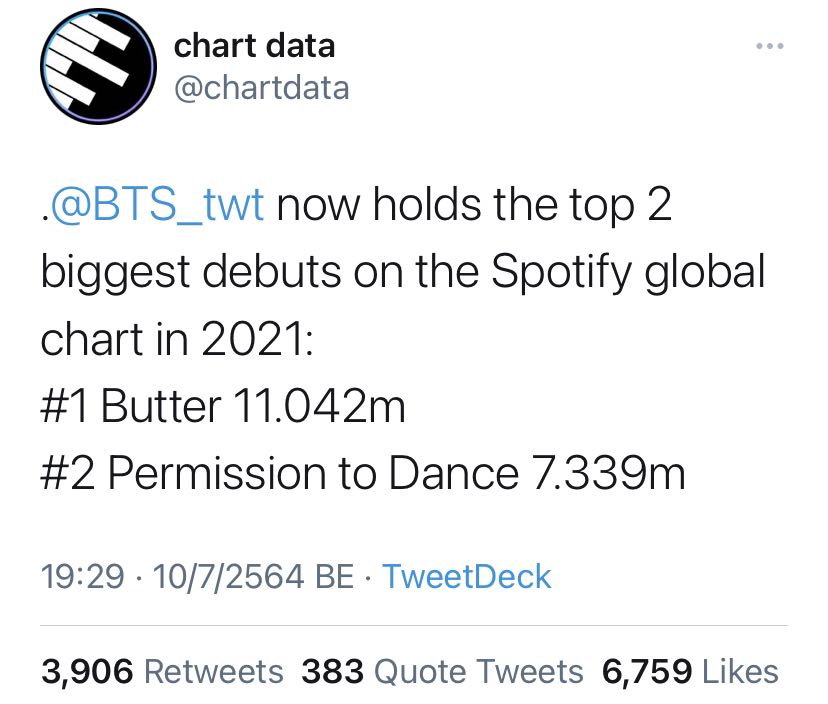This screenshot has width=828, height=704.
Task: View the 383 Quote Tweets
Action: click(442, 672)
